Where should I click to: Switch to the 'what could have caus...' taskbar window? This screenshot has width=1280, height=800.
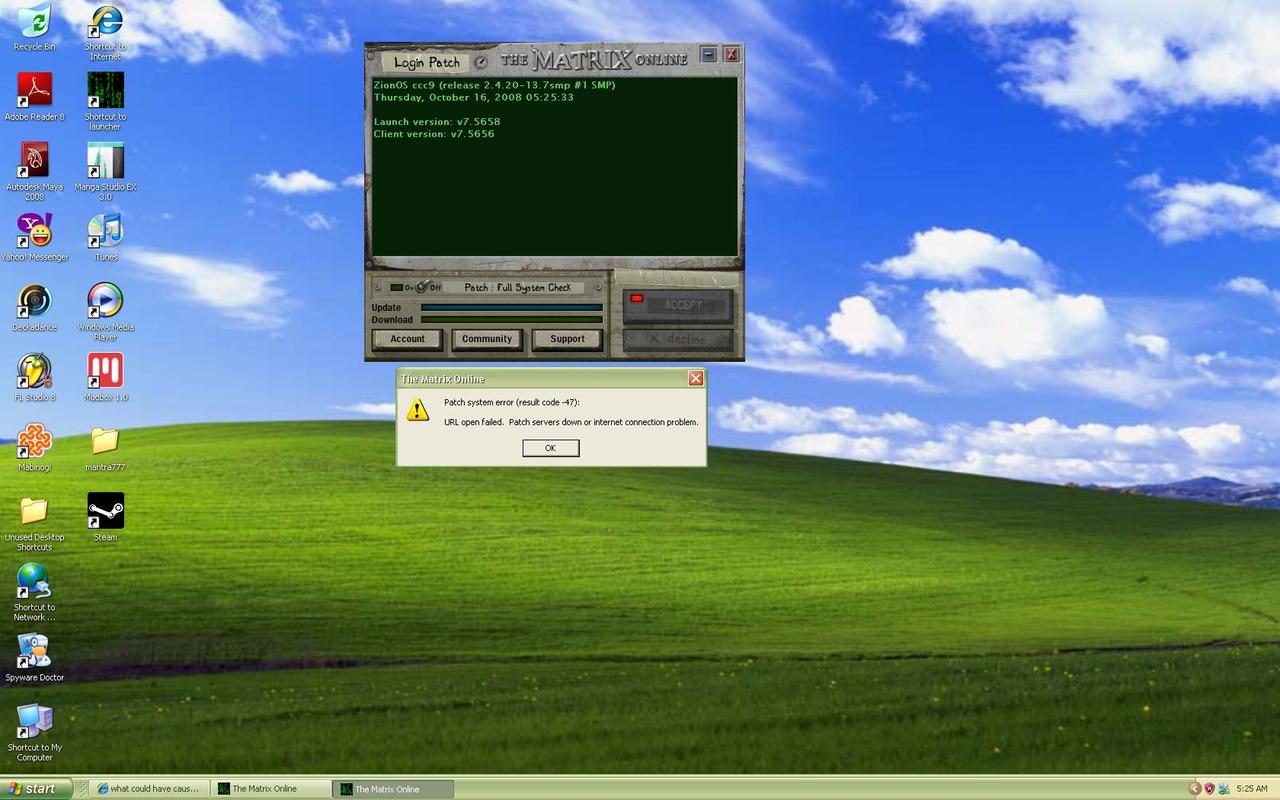[x=150, y=788]
